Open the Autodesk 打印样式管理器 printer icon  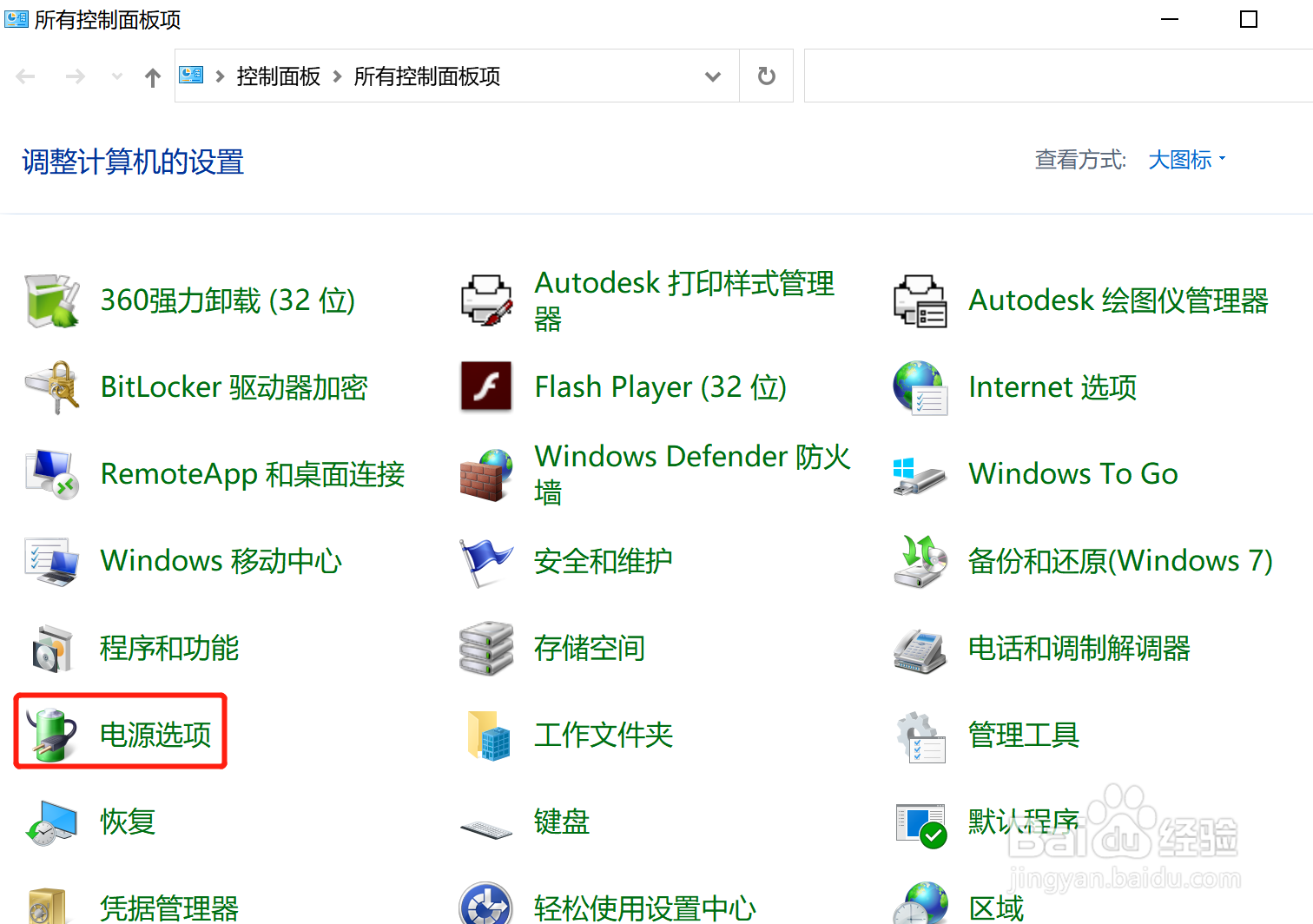[486, 300]
